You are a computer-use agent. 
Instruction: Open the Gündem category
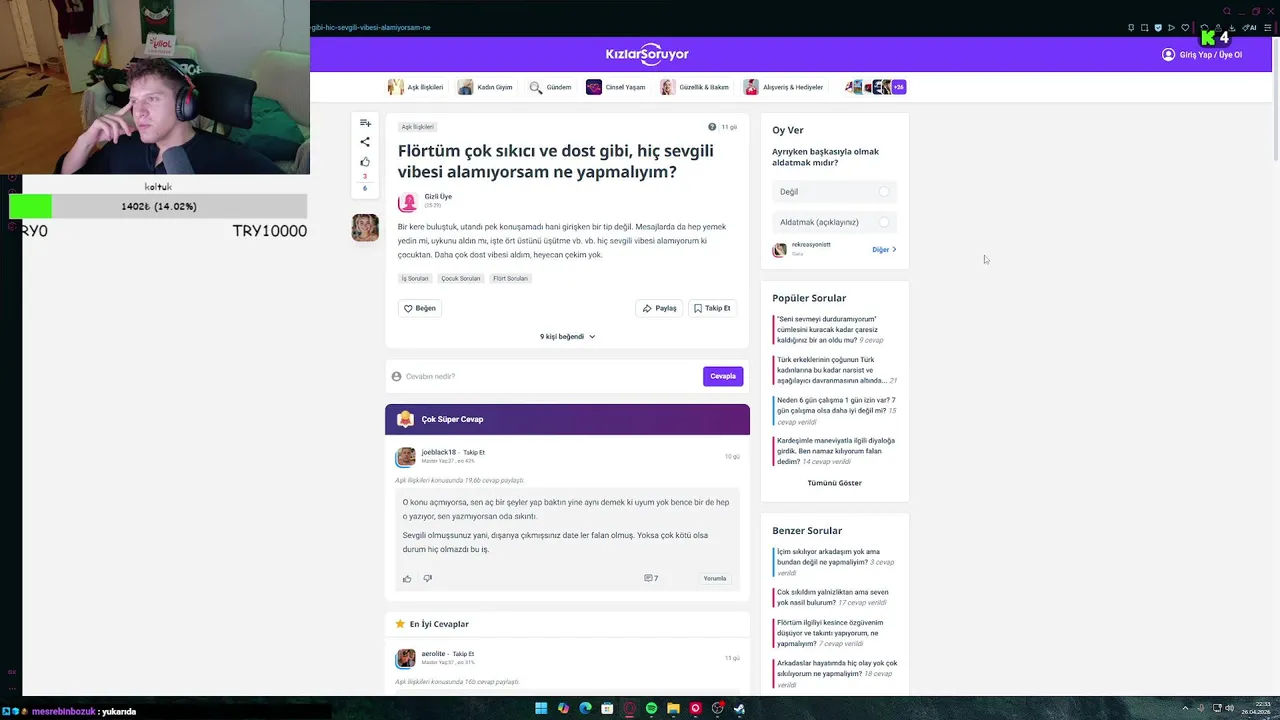coord(550,87)
